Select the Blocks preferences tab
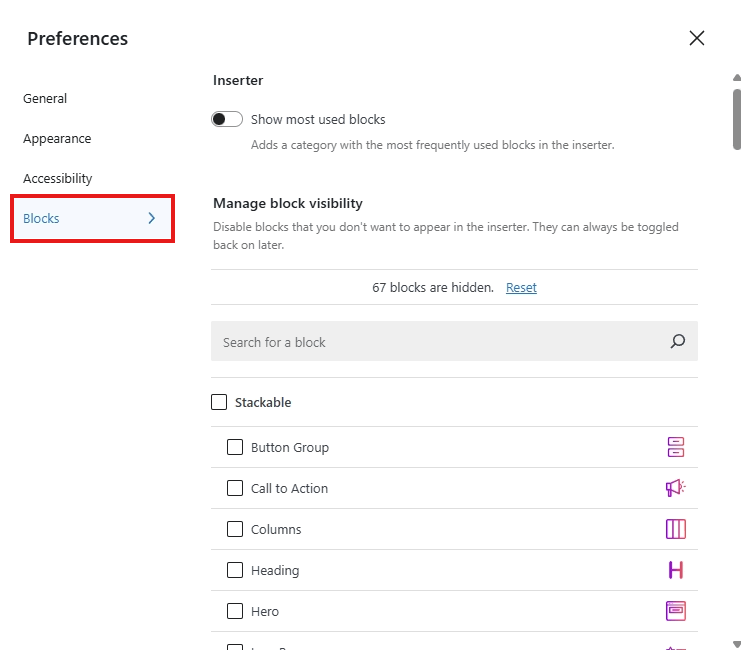This screenshot has height=650, width=741. coord(92,218)
